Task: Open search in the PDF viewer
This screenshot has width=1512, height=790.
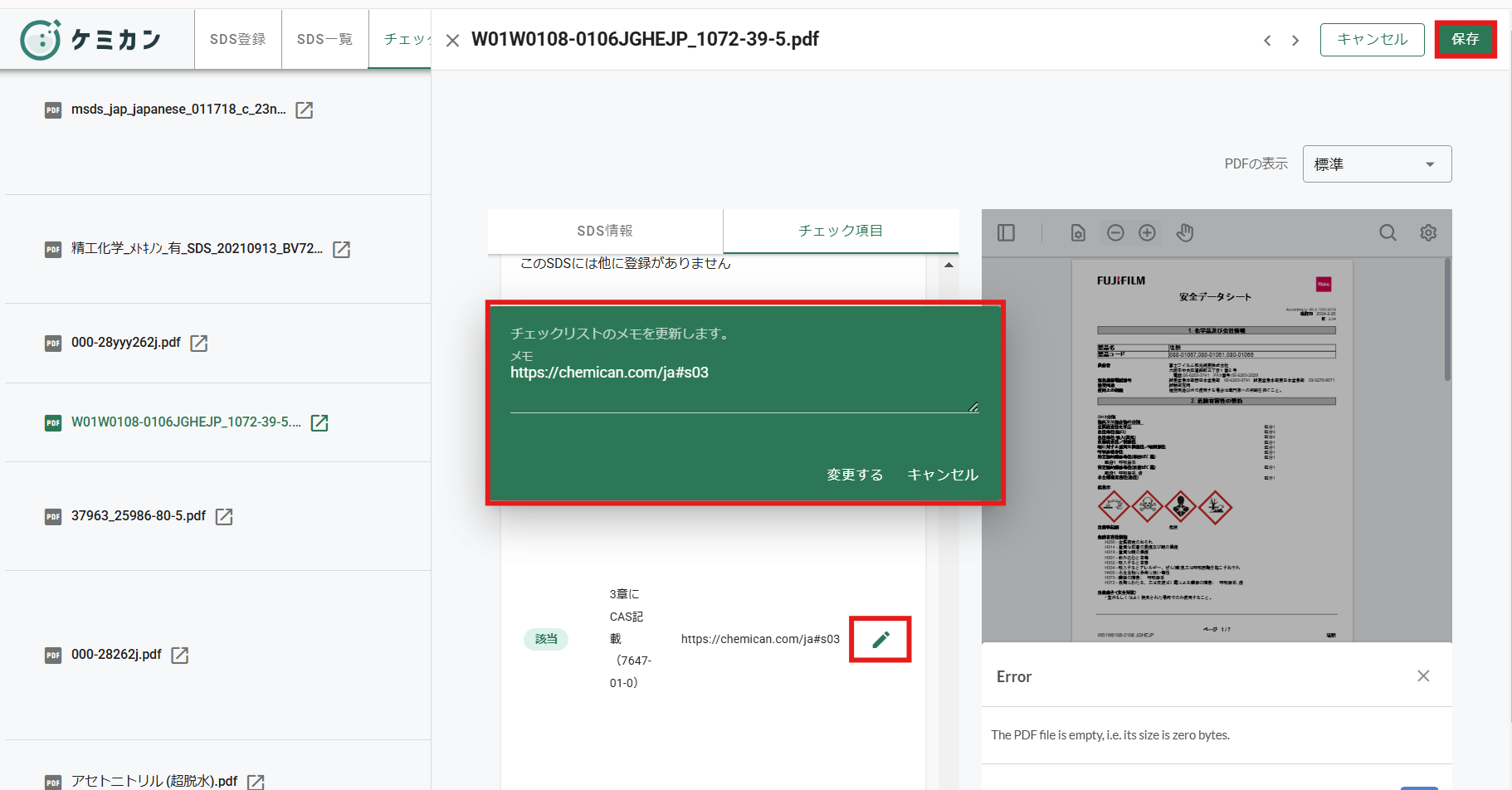Action: (1388, 233)
